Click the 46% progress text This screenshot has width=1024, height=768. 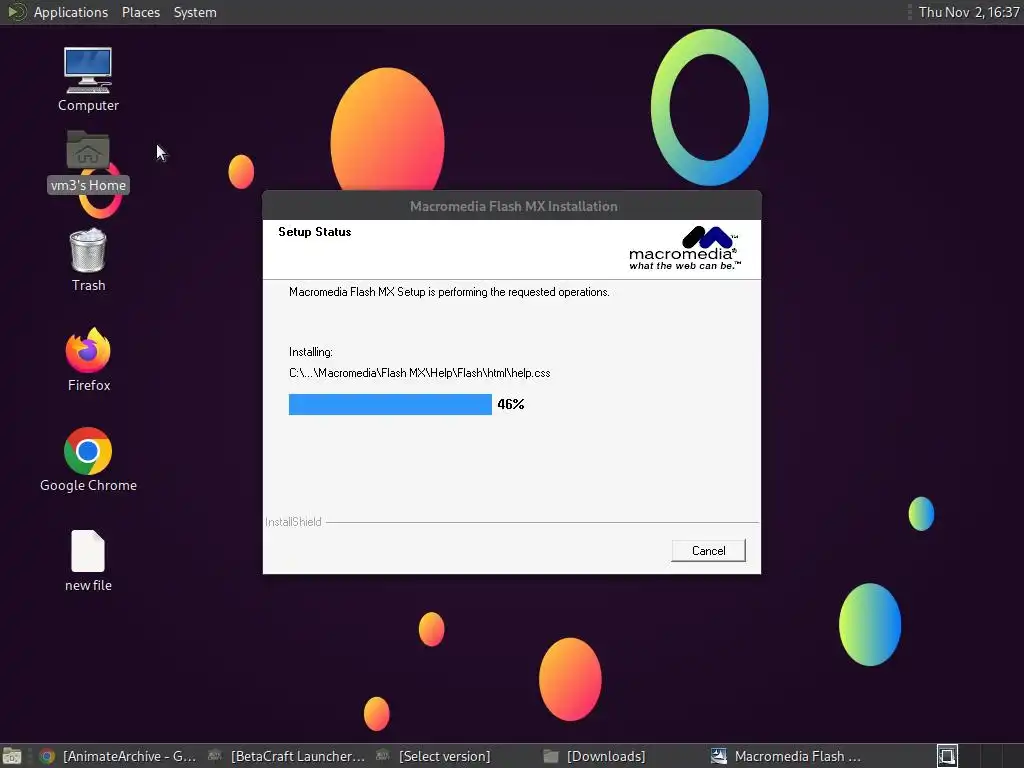tap(511, 404)
